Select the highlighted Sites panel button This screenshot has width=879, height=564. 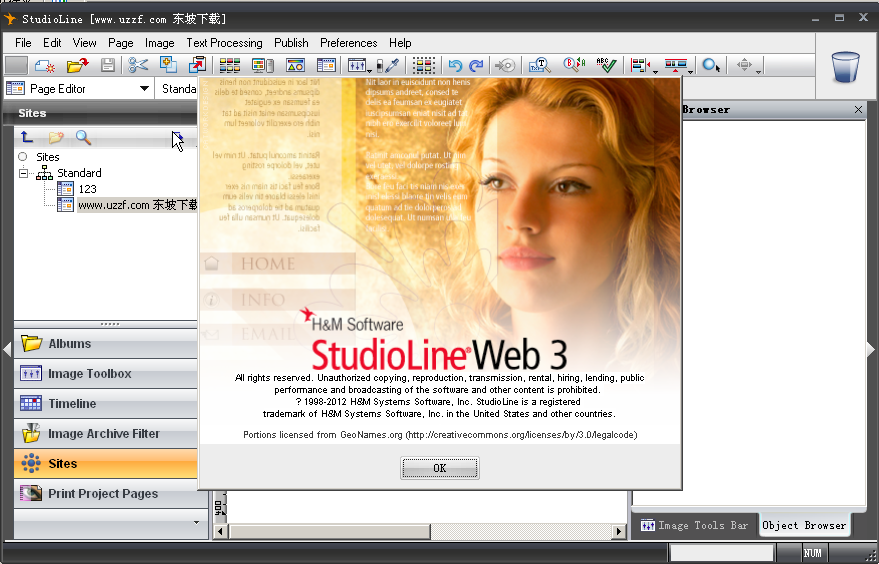(105, 463)
